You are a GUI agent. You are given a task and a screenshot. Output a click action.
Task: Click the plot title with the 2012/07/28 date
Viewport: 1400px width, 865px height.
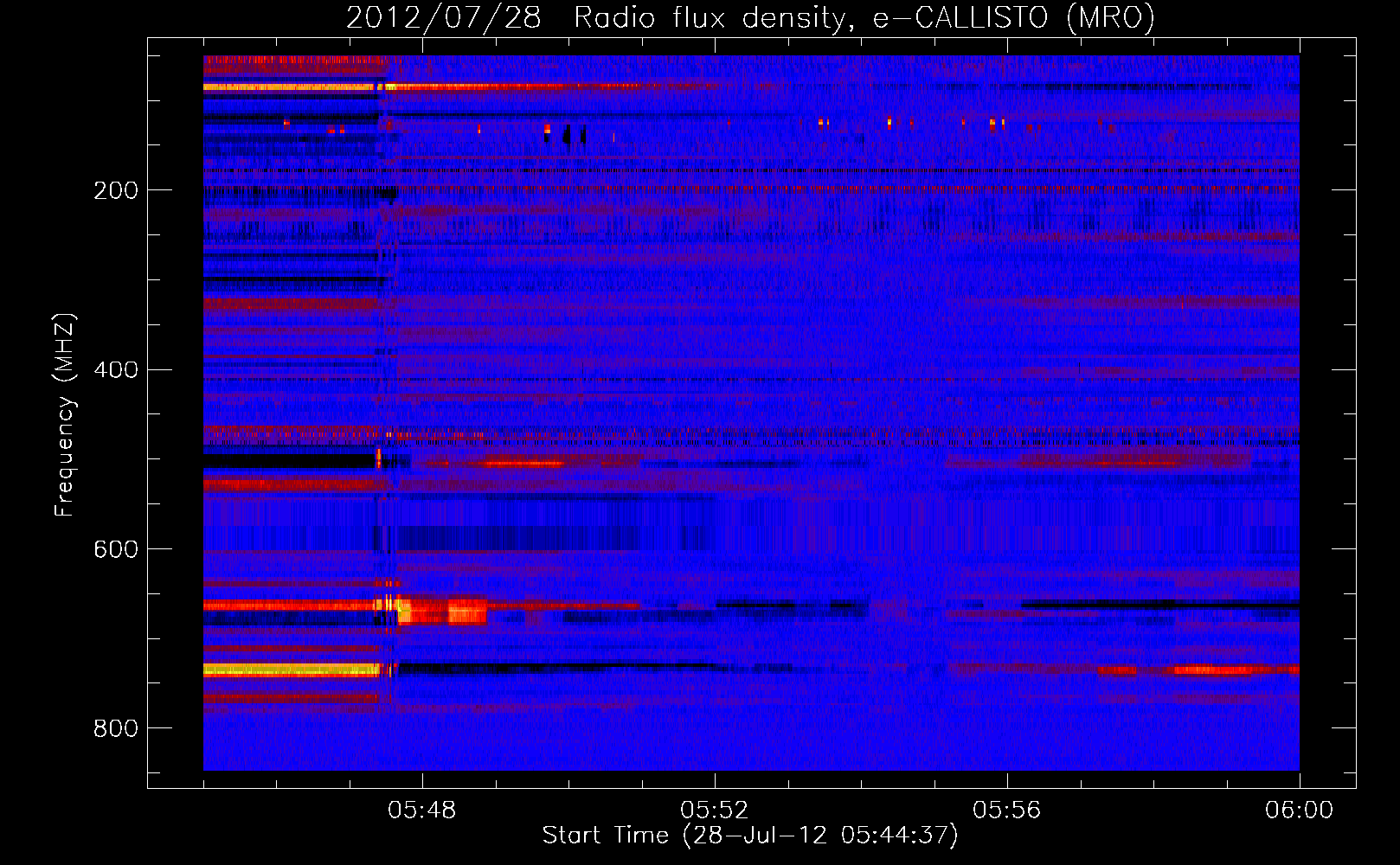point(750,17)
